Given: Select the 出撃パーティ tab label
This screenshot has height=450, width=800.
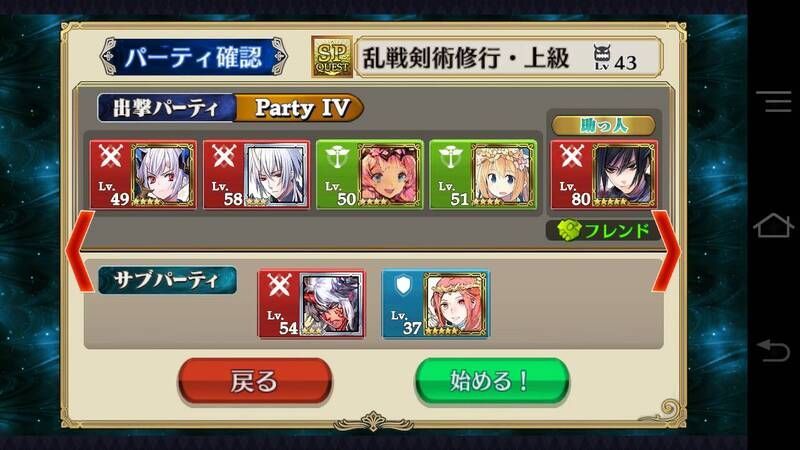Looking at the screenshot, I should point(166,108).
